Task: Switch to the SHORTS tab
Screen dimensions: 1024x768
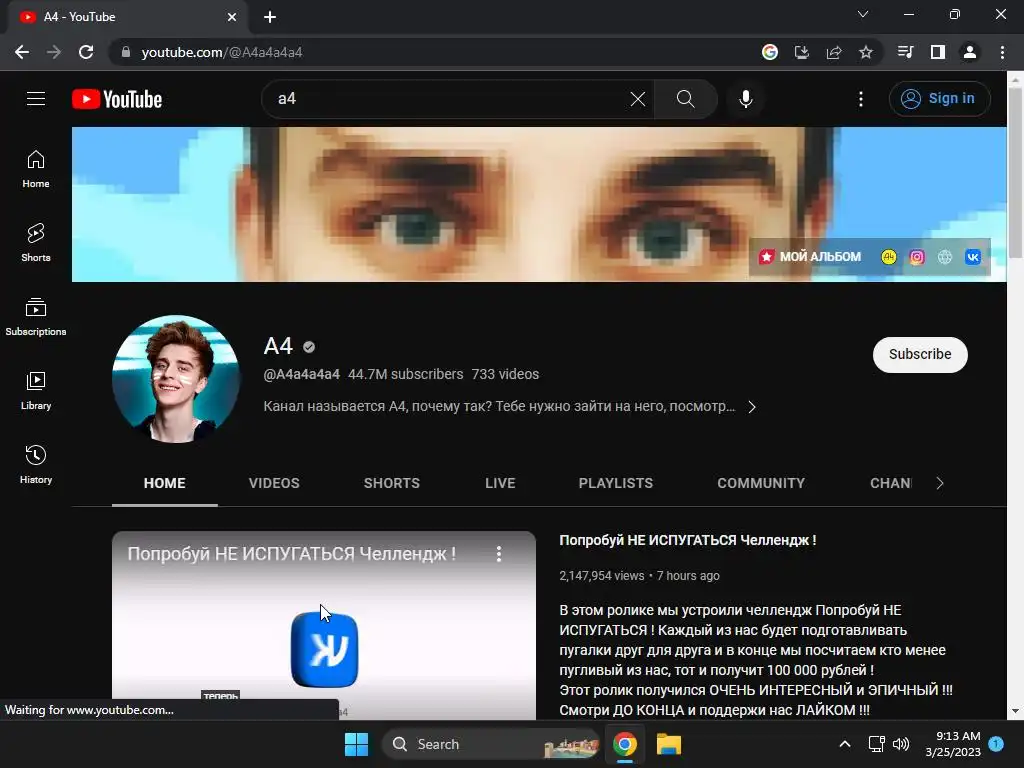Action: (x=392, y=483)
